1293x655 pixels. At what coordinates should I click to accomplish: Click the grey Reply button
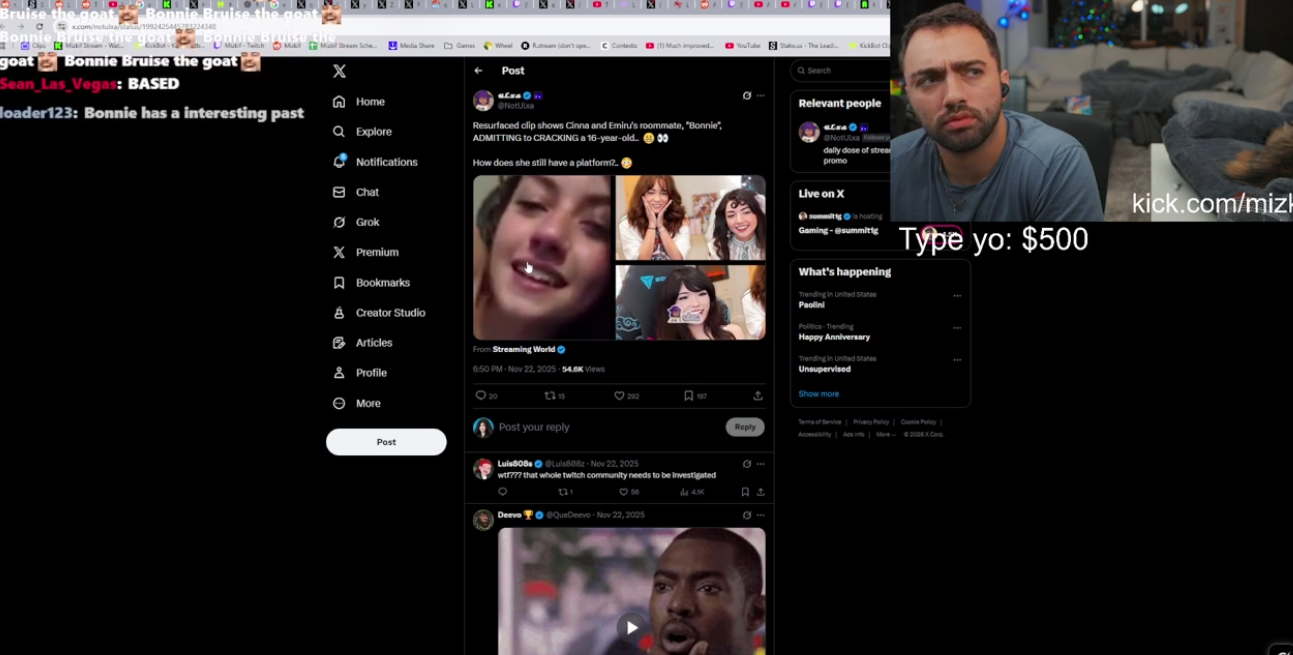click(745, 427)
